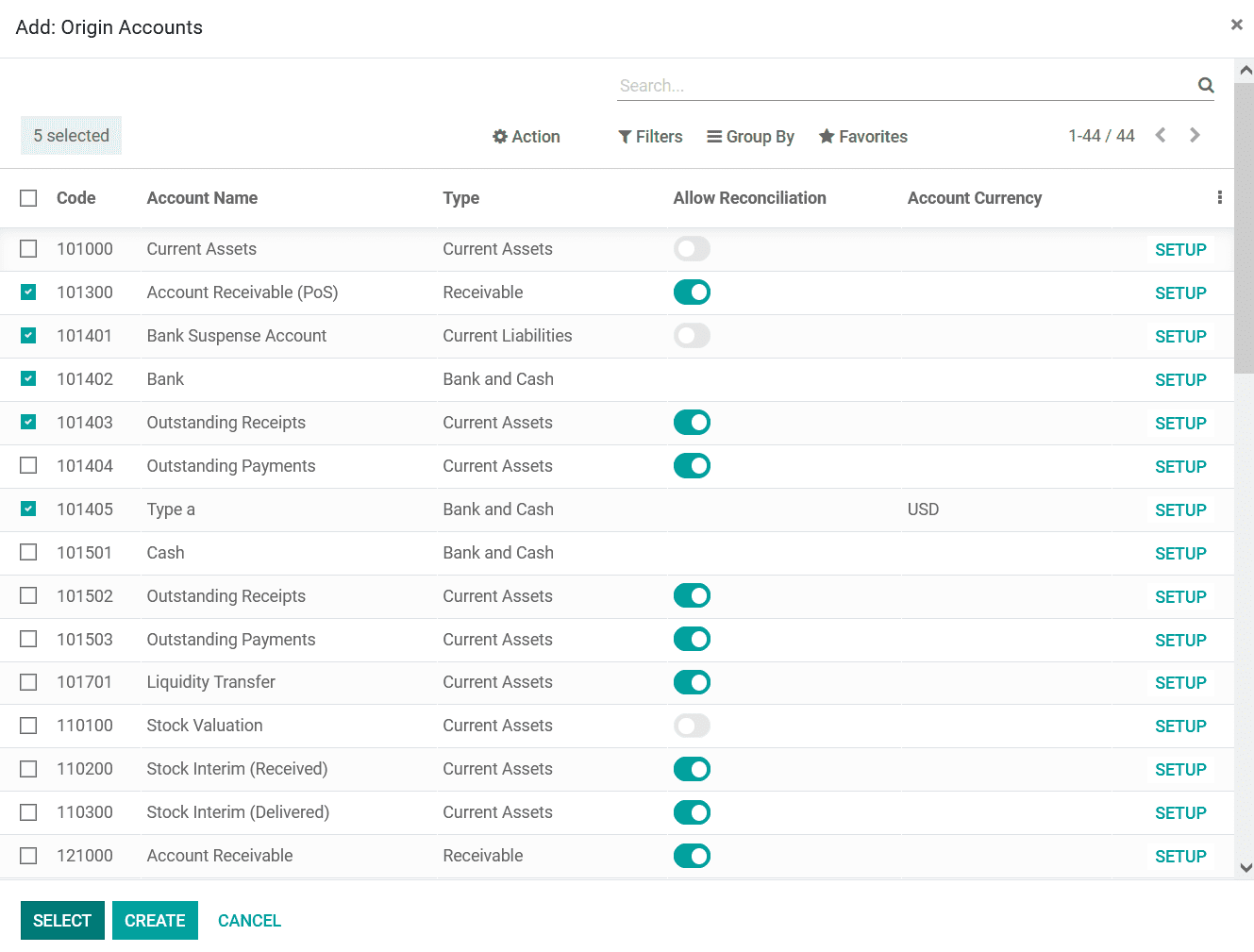
Task: Enable reconciliation for Stock Valuation
Action: point(692,726)
